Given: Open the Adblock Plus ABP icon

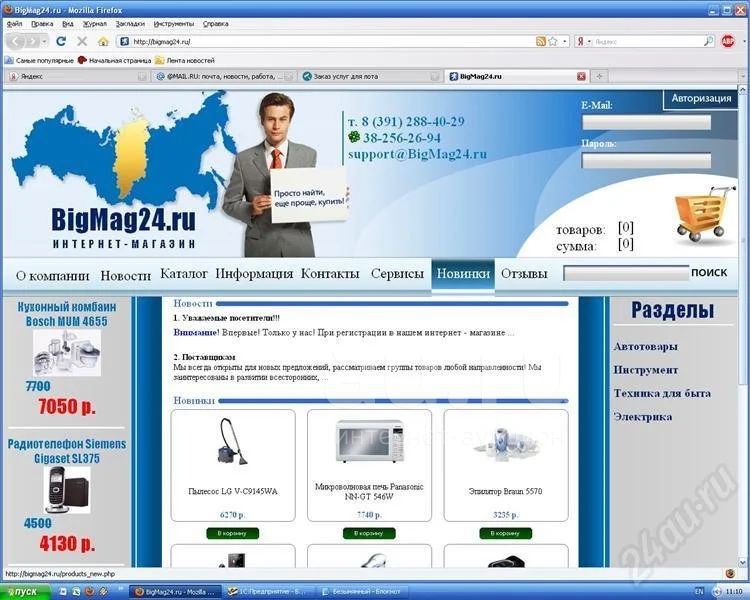Looking at the screenshot, I should [x=728, y=42].
